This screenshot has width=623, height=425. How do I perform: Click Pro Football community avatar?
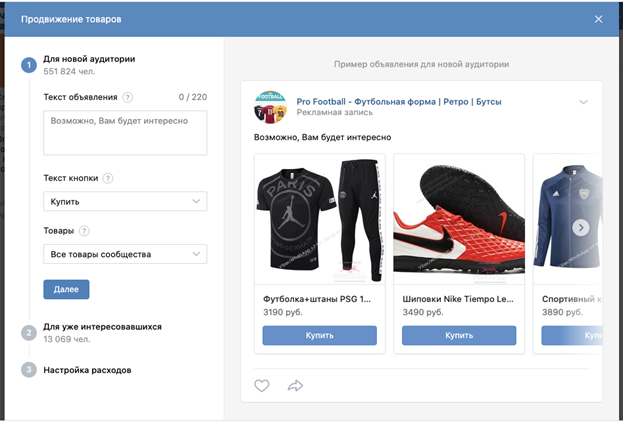tap(271, 108)
